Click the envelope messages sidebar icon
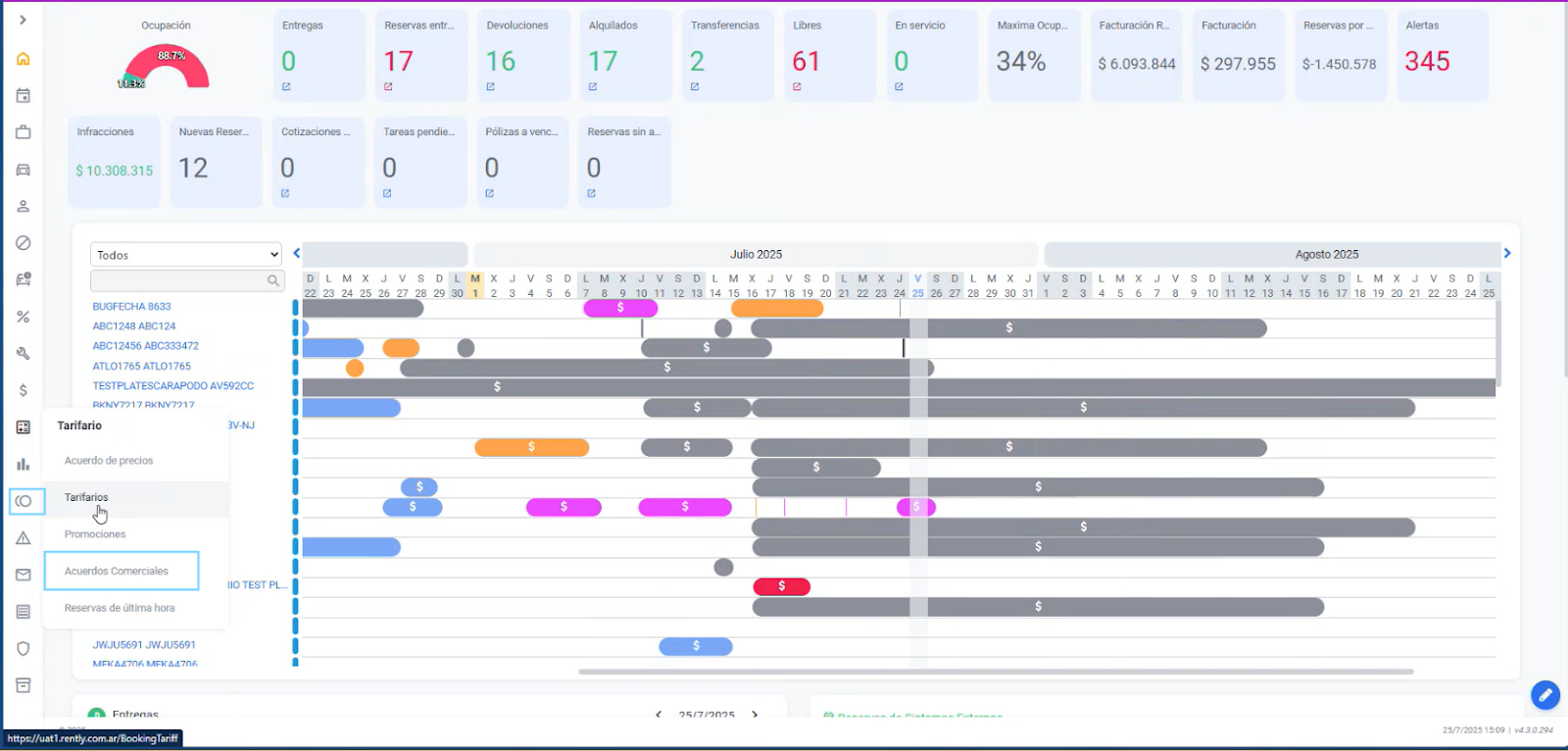This screenshot has height=751, width=1568. pos(24,575)
